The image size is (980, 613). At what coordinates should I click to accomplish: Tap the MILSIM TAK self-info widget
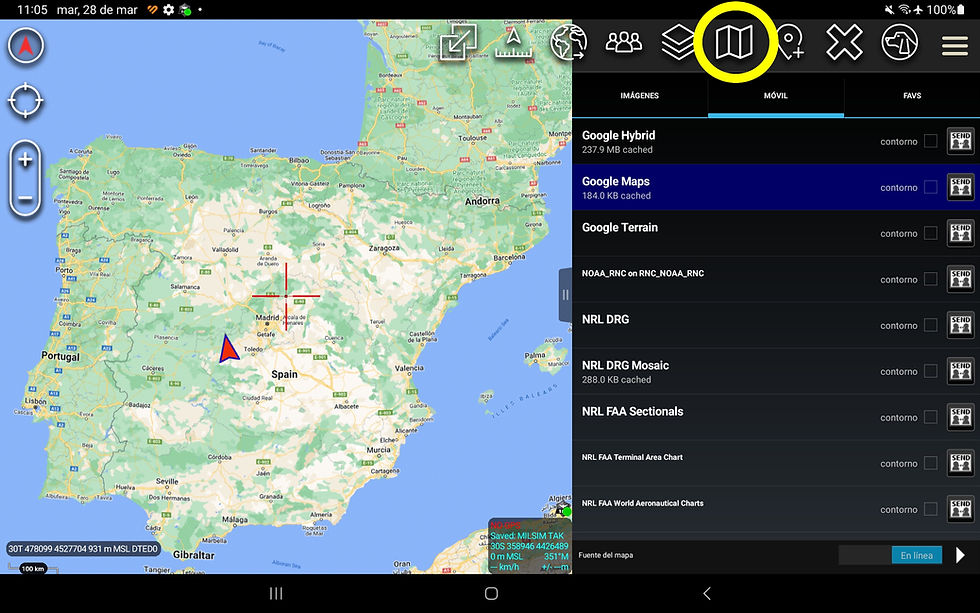coord(529,546)
